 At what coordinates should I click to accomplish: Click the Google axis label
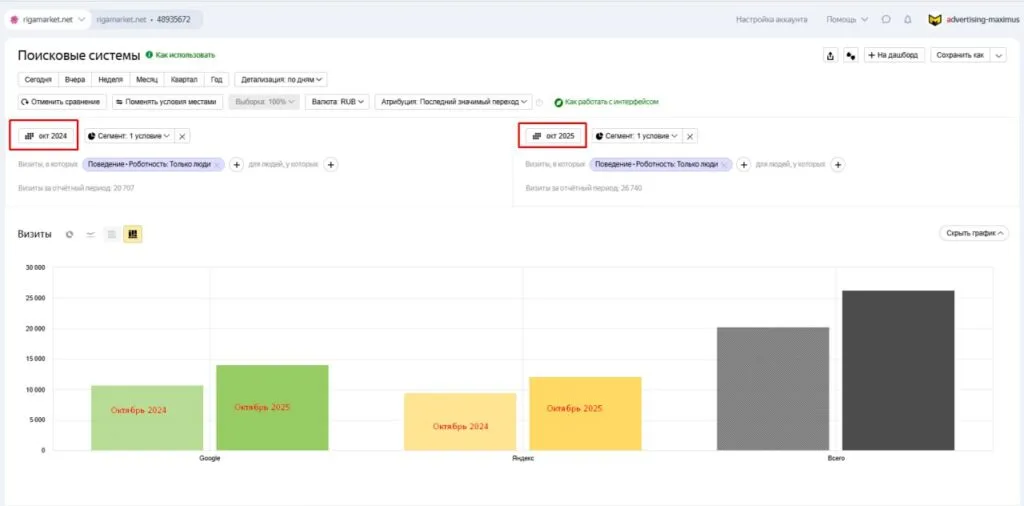(210, 458)
